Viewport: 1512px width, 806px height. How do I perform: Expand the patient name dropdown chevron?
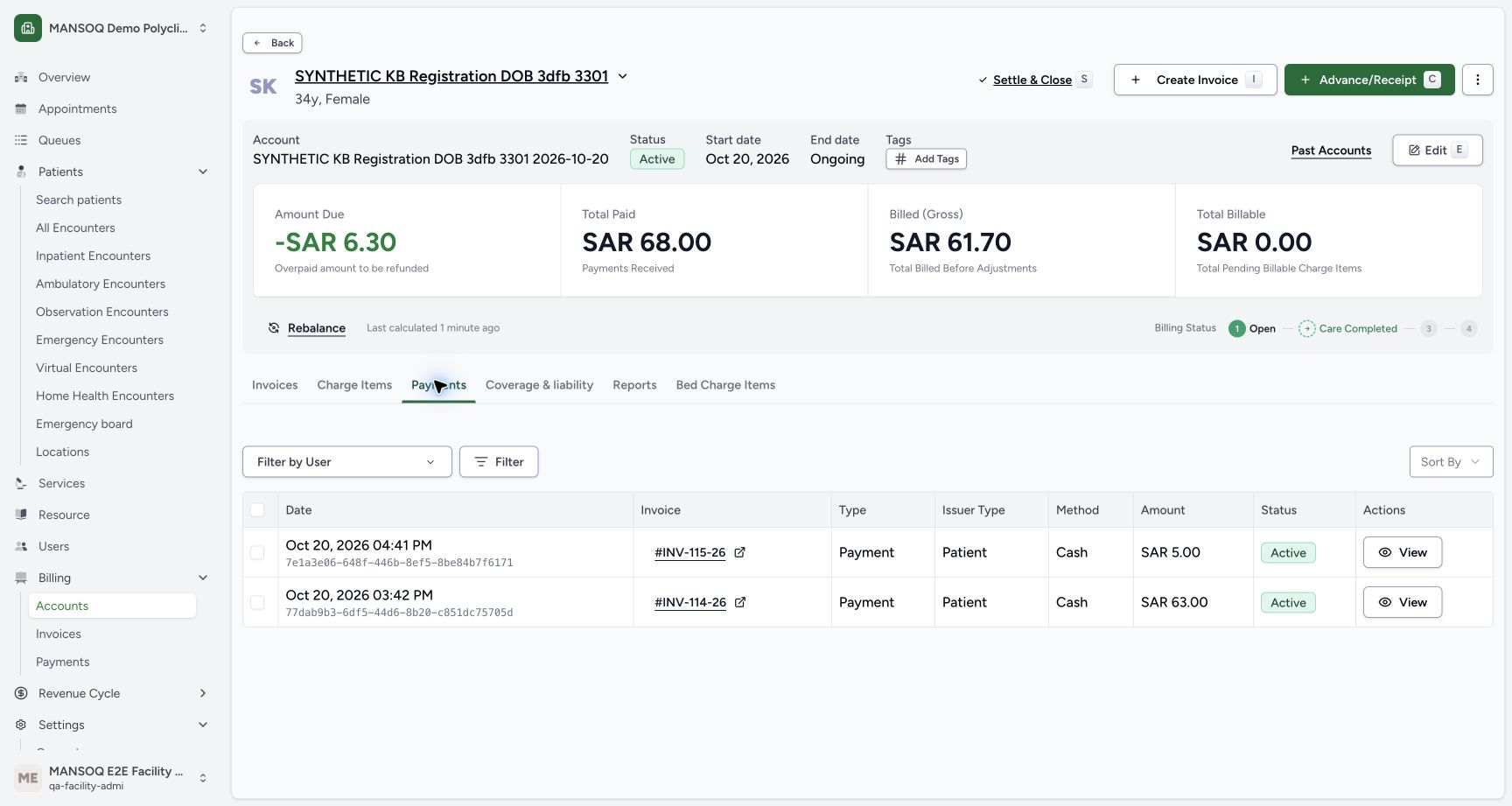(x=623, y=76)
